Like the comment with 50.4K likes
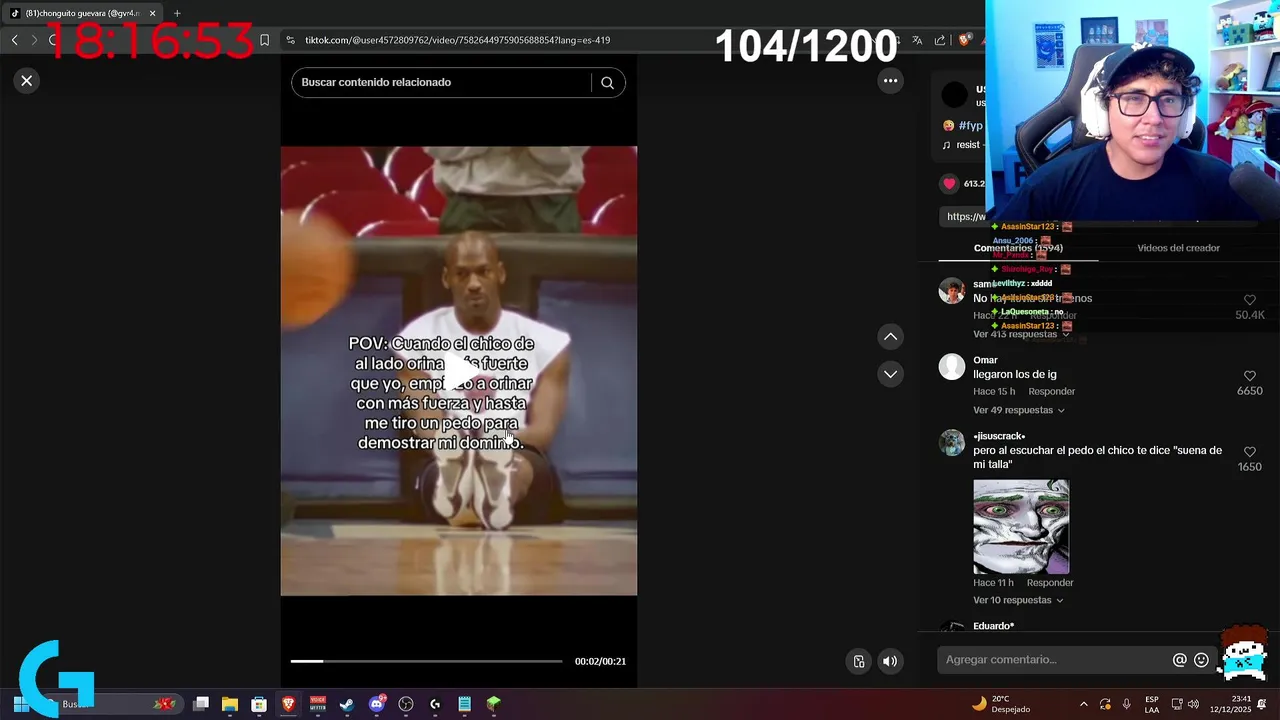The image size is (1280, 720). (1249, 300)
